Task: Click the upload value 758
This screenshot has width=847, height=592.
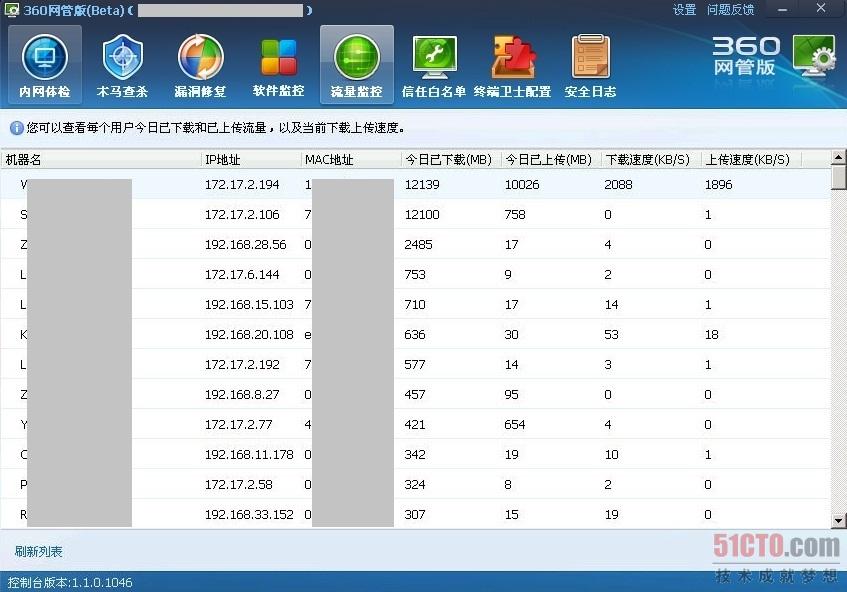Action: coord(515,214)
